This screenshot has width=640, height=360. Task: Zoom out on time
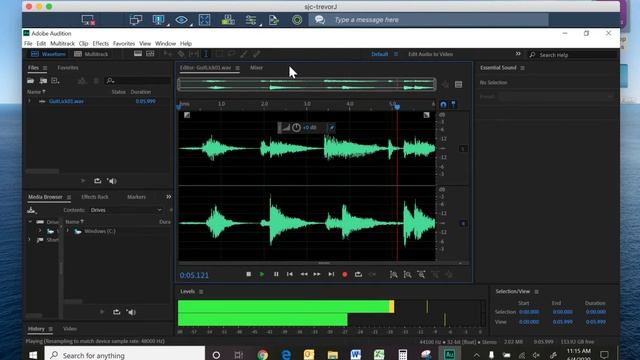[435, 275]
